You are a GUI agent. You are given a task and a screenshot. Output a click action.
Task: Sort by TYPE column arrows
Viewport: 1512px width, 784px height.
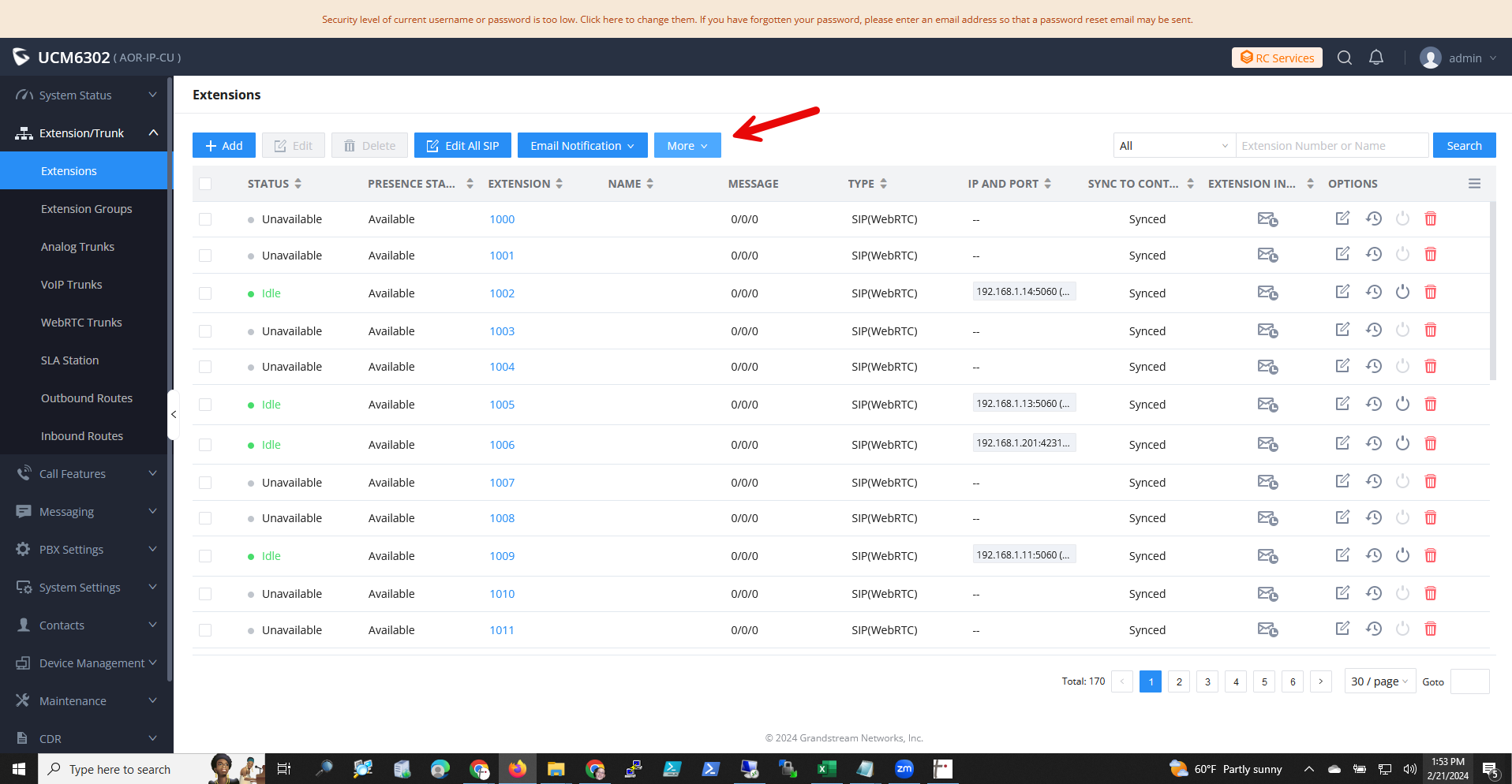(883, 184)
